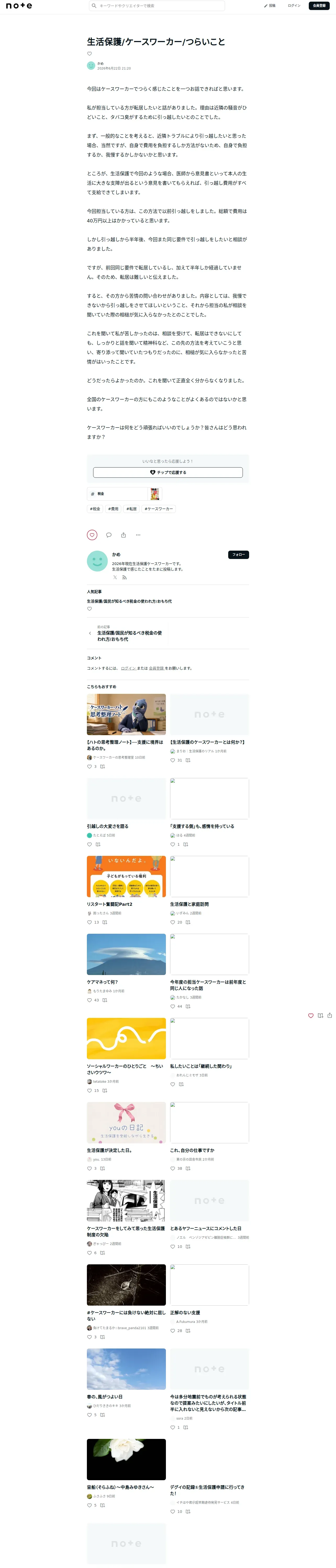Like the popular article with its heart

[x=90, y=609]
